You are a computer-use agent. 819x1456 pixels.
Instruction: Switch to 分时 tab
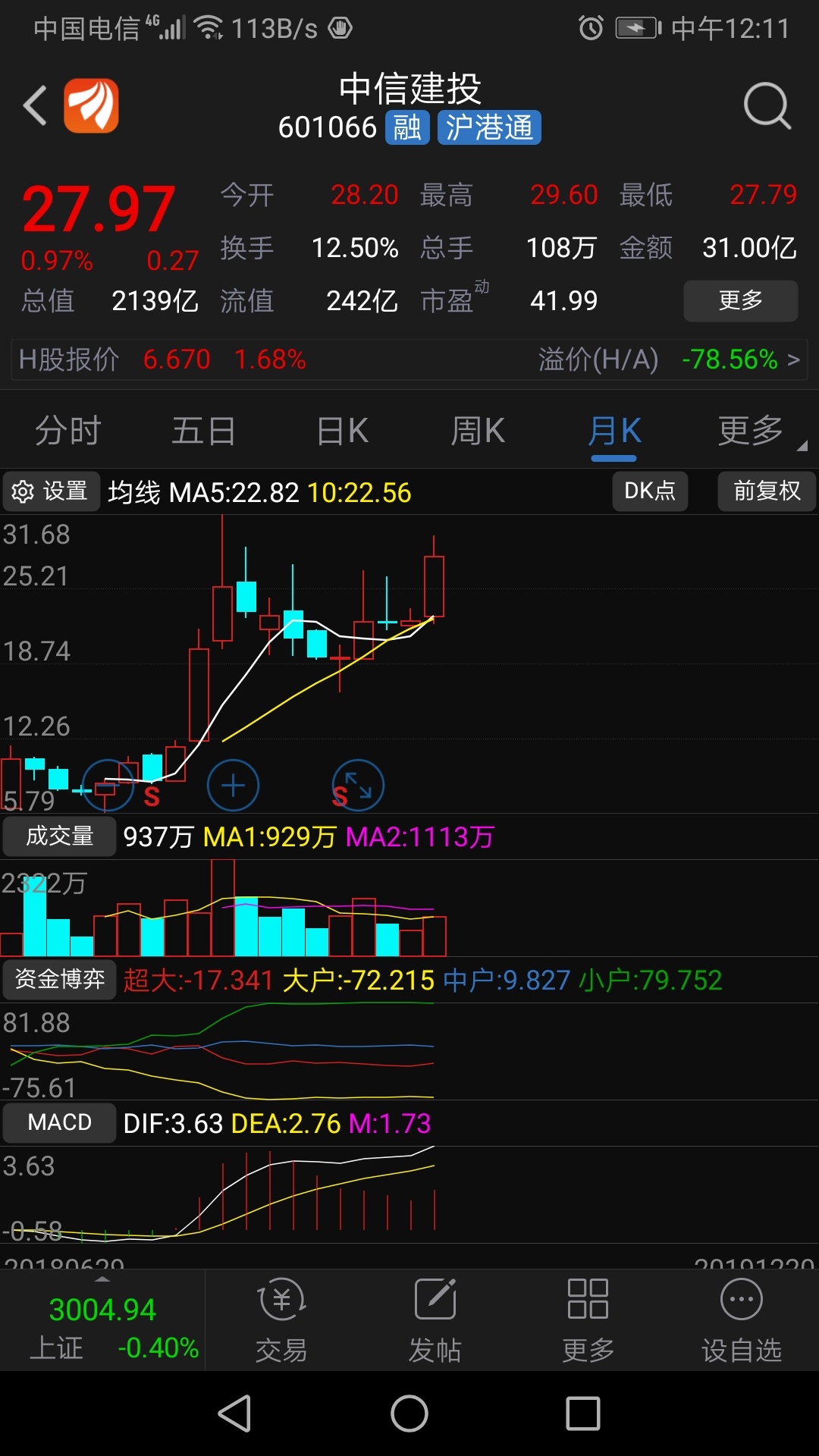pyautogui.click(x=68, y=431)
